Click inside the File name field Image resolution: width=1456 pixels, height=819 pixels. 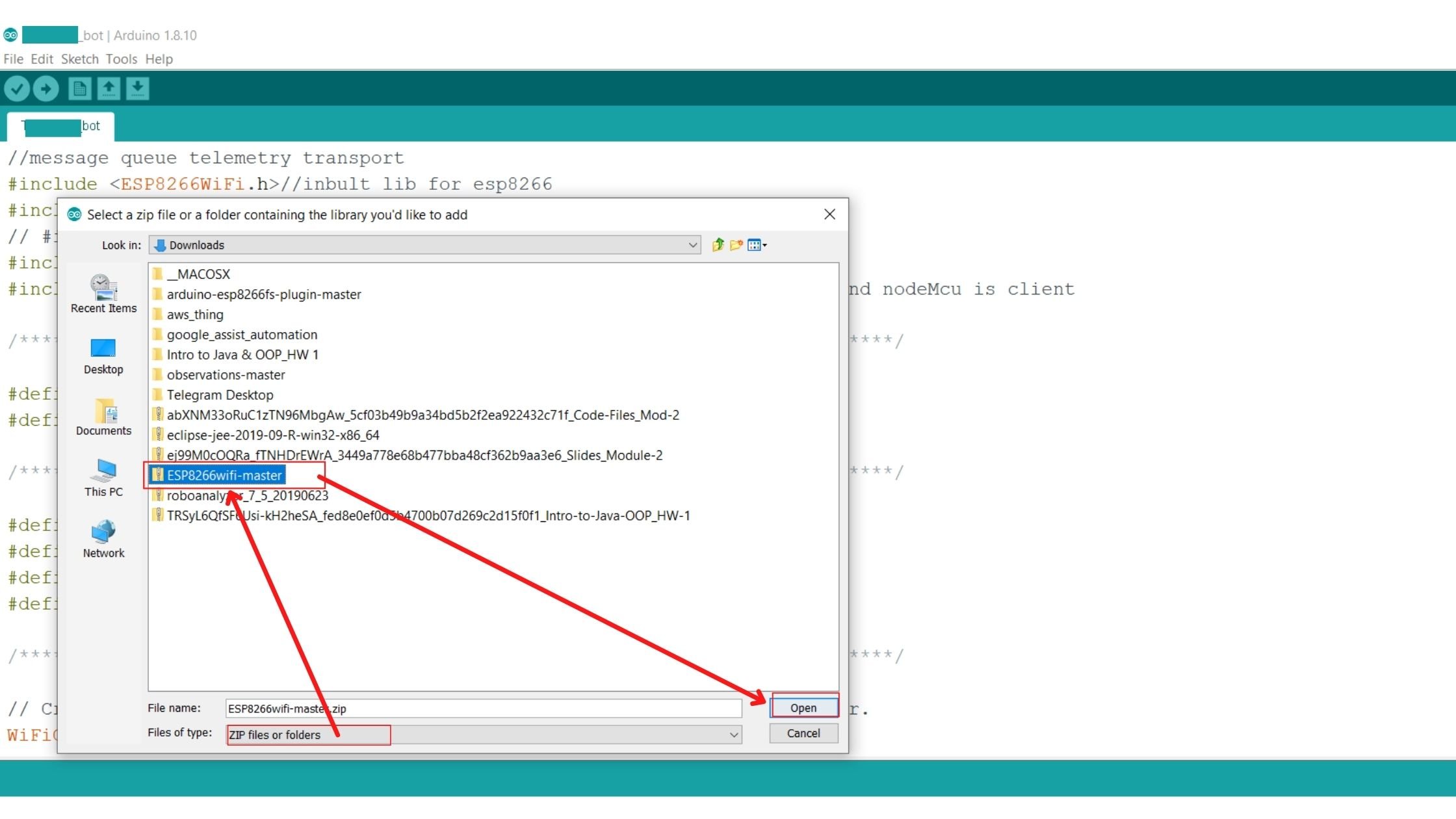(484, 708)
